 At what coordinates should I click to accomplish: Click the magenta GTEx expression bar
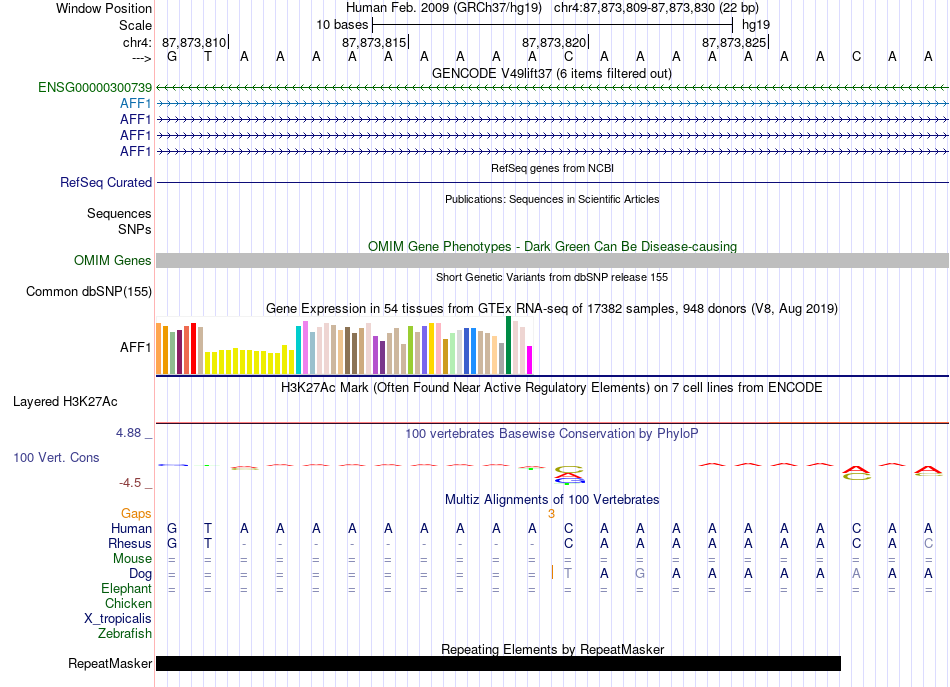[529, 360]
